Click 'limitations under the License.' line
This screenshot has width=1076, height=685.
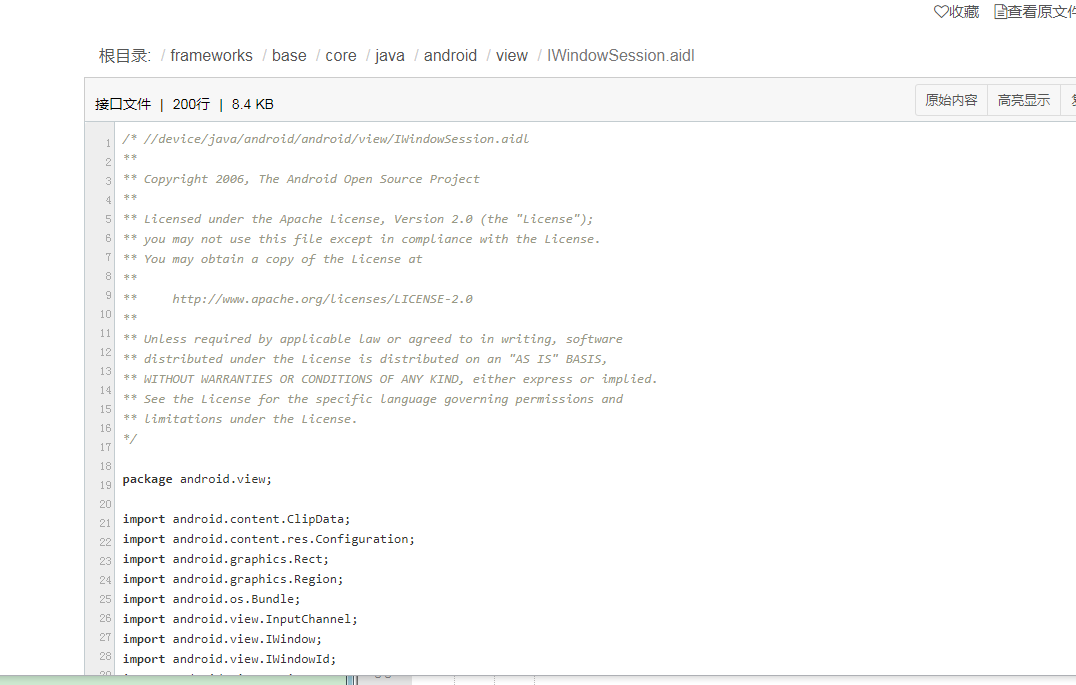pos(240,419)
